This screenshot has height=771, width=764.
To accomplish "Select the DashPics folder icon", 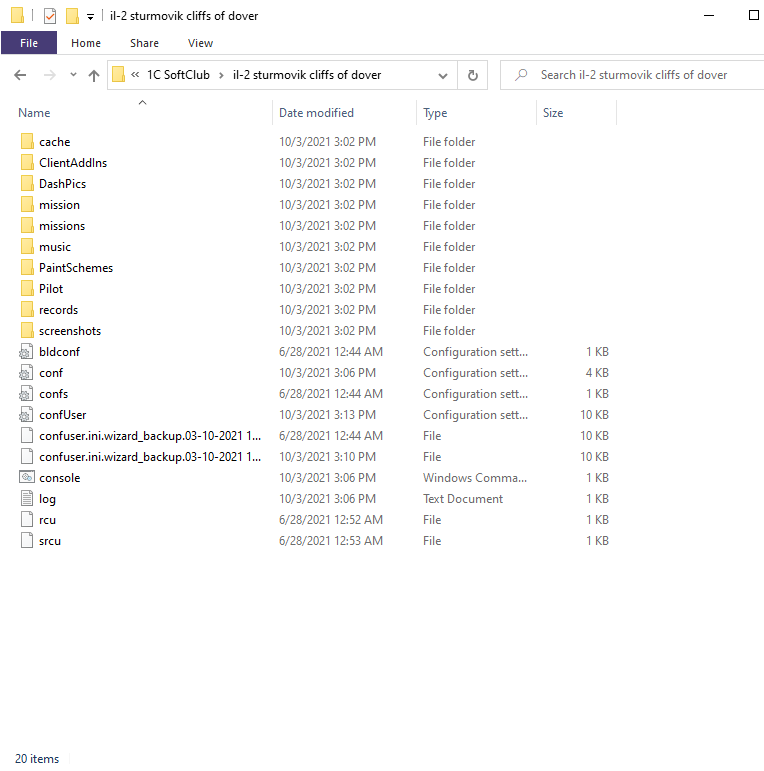I will click(28, 183).
